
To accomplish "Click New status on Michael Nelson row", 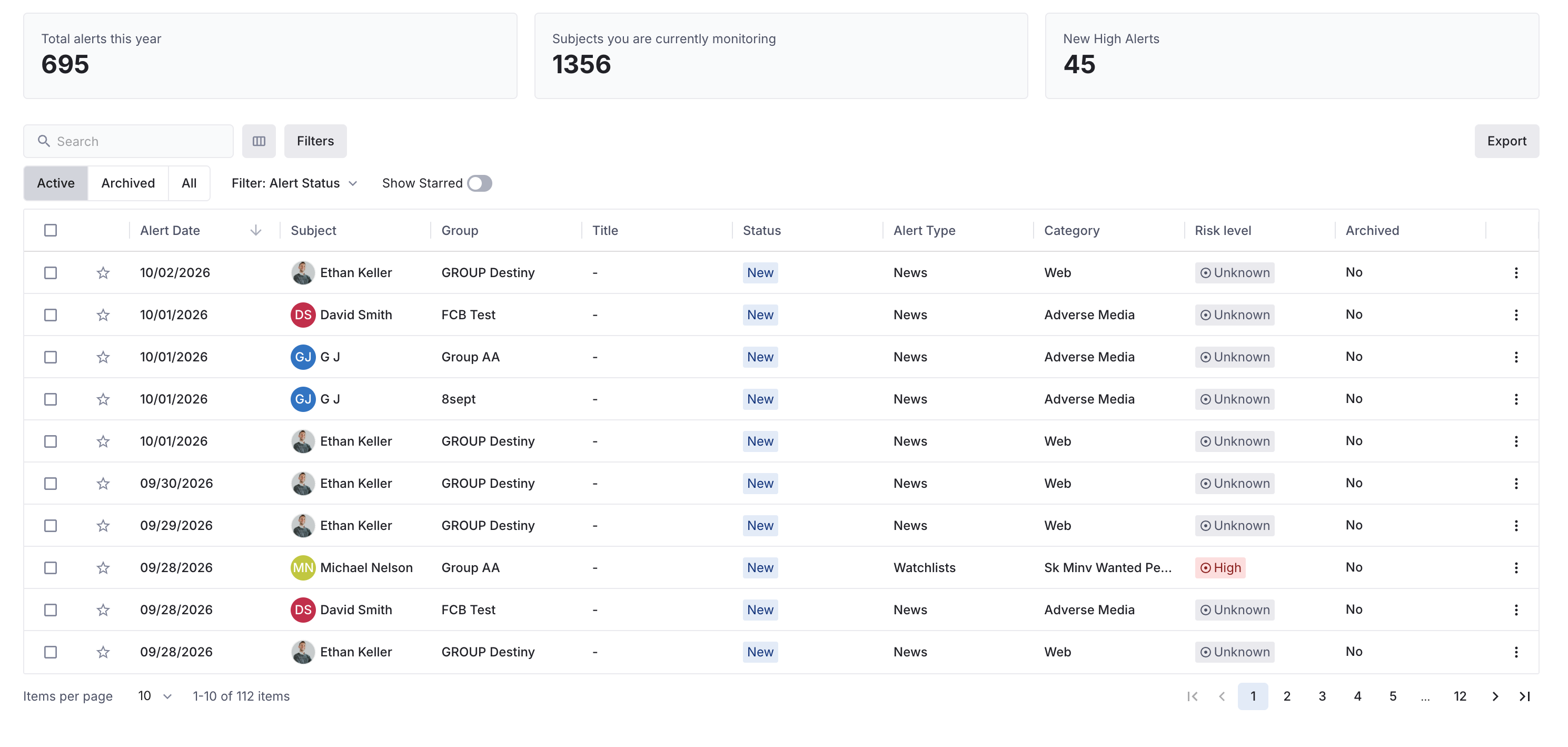I will [760, 567].
